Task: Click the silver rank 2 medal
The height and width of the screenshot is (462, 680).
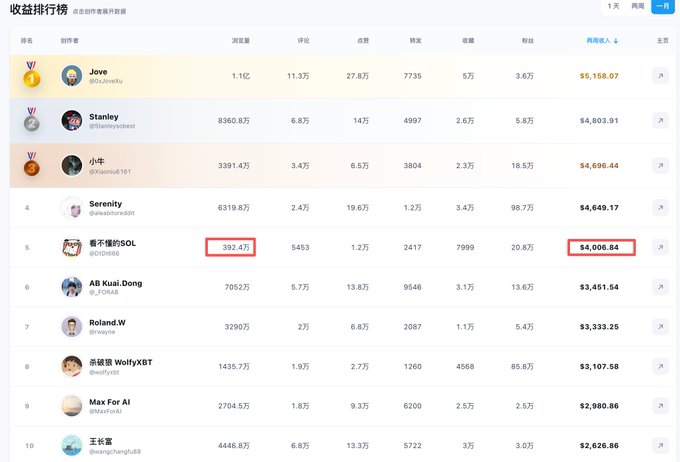Action: (31, 119)
